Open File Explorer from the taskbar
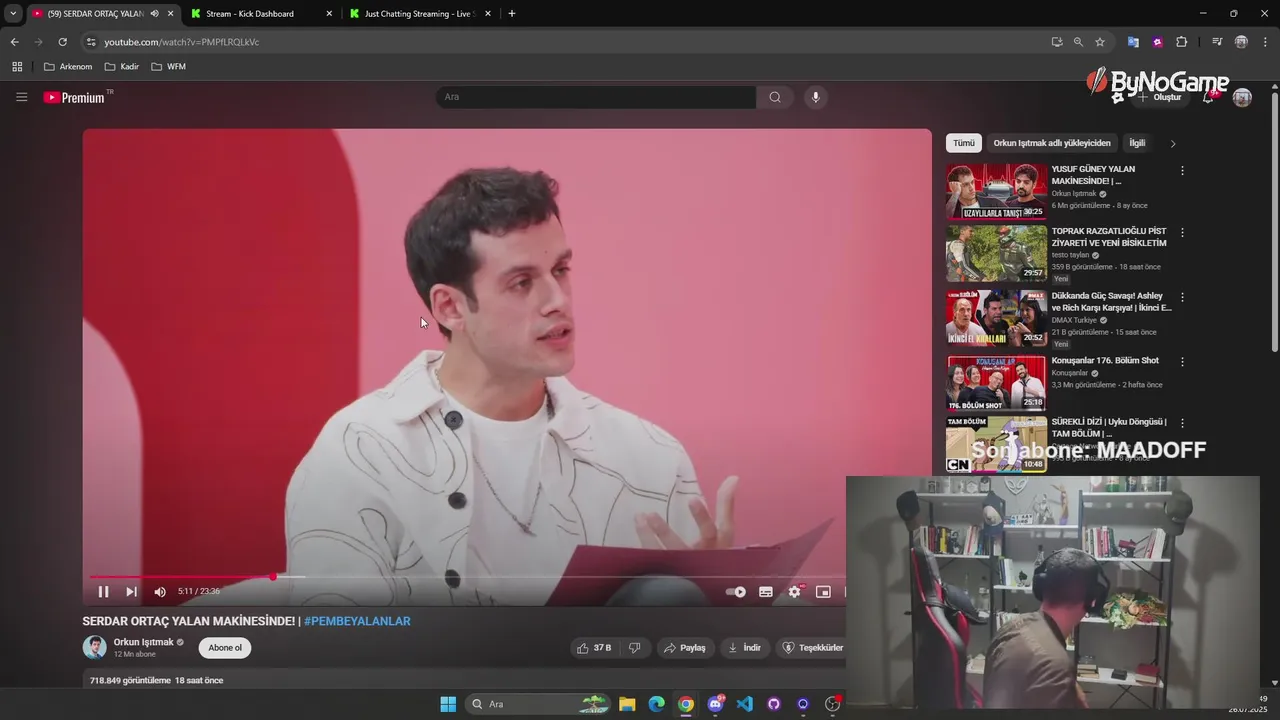 (x=627, y=704)
